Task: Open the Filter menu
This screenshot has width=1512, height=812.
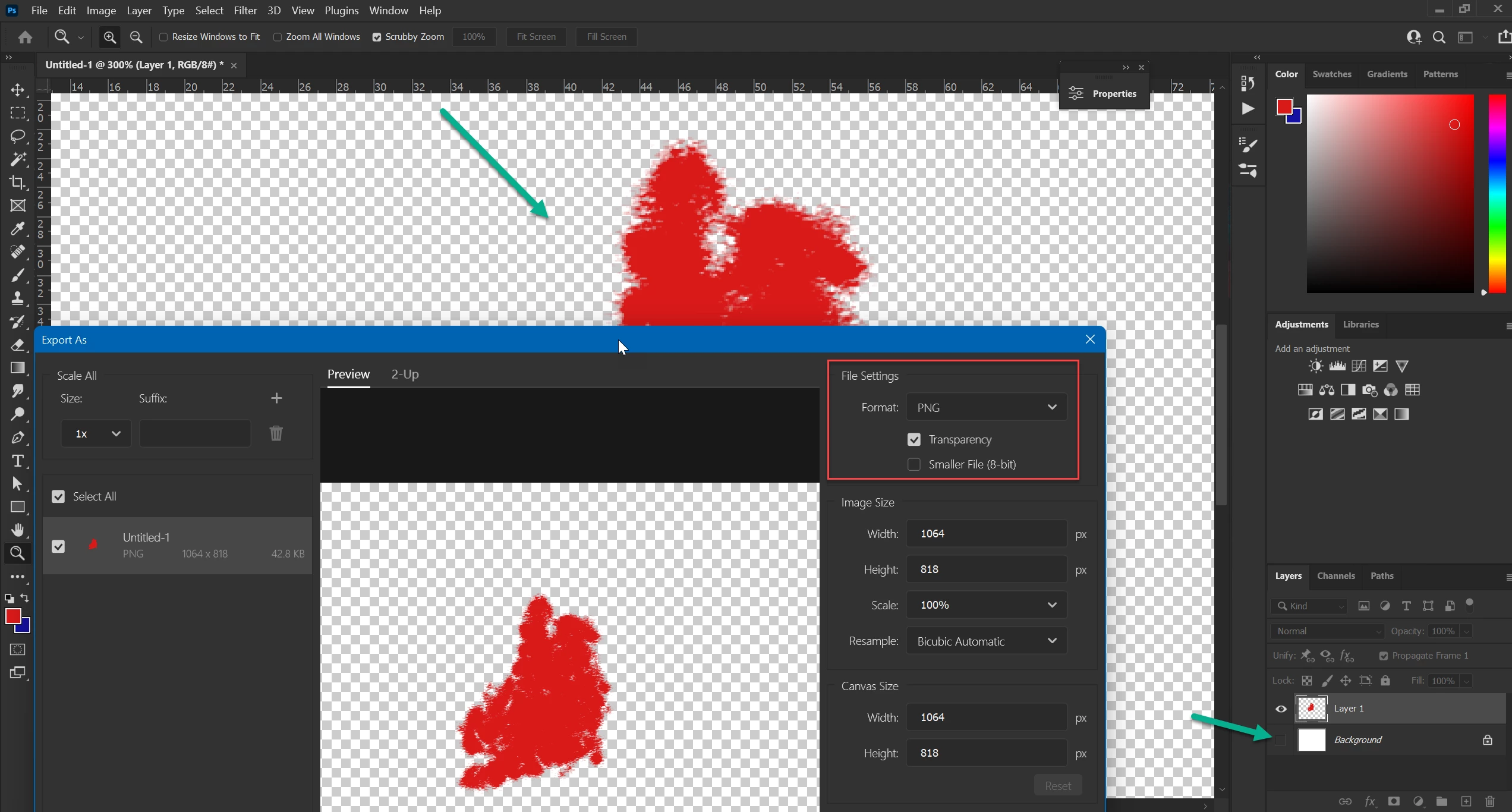Action: click(x=245, y=11)
